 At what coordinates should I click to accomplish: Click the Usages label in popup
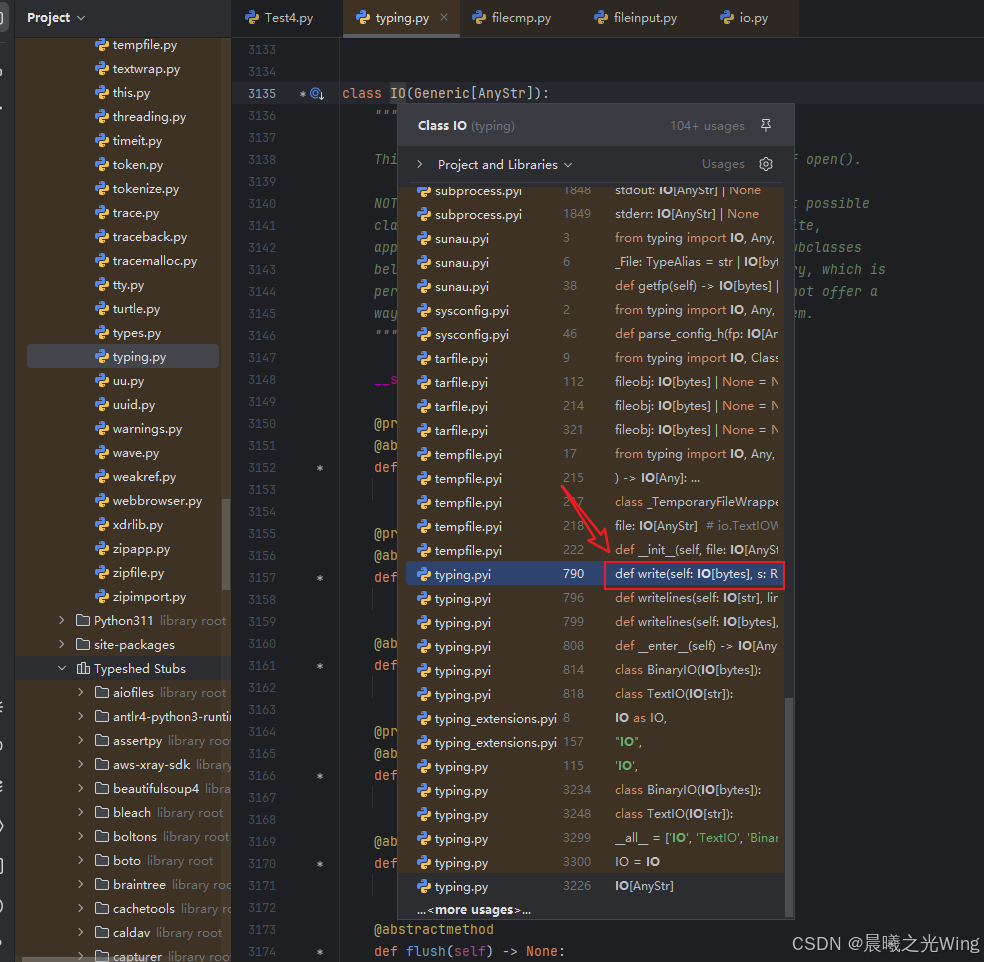723,164
